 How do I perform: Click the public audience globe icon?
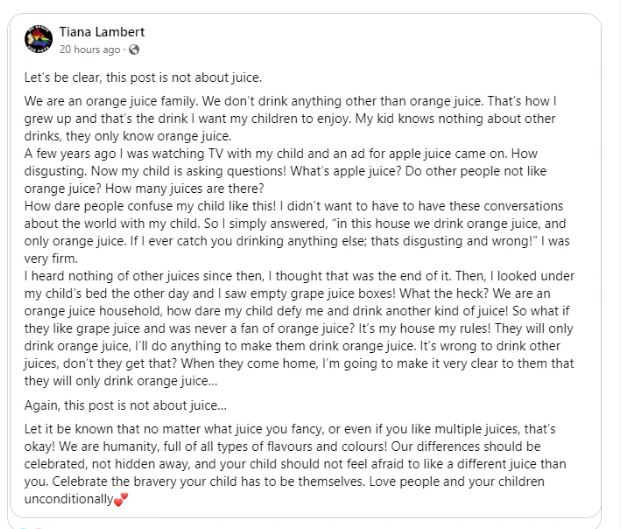coord(134,50)
